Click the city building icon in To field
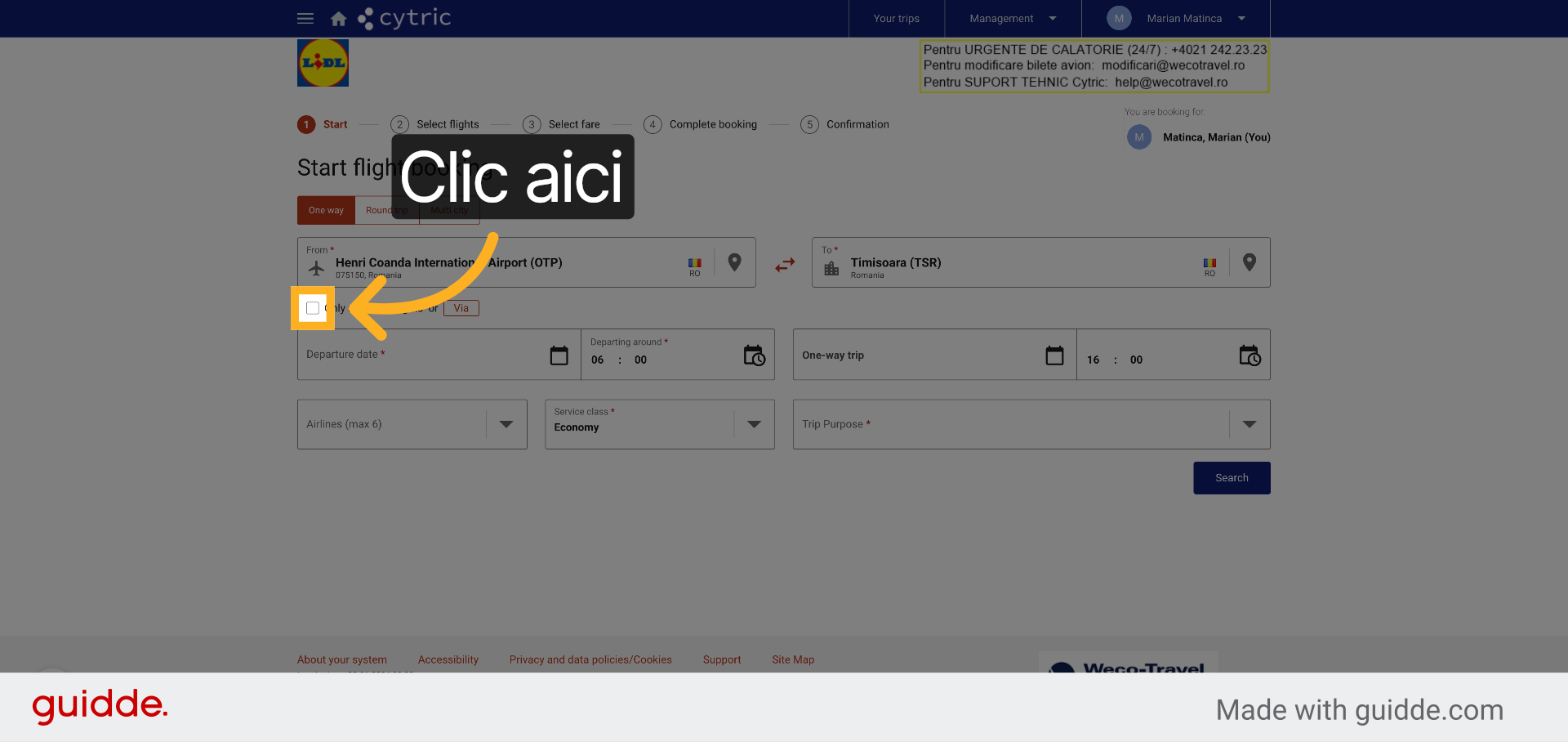Viewport: 1568px width, 742px height. [831, 268]
